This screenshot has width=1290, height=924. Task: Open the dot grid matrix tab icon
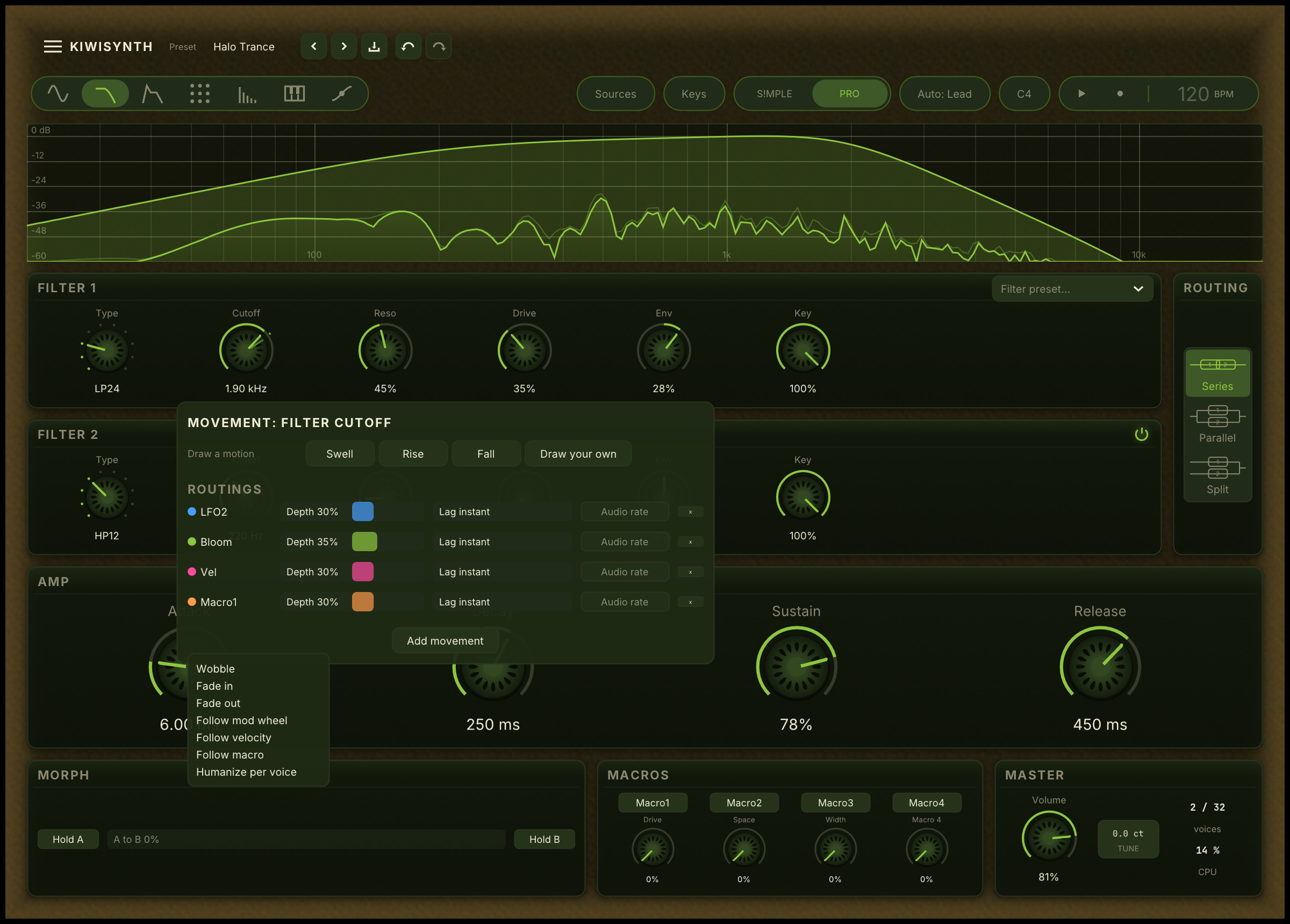[199, 94]
